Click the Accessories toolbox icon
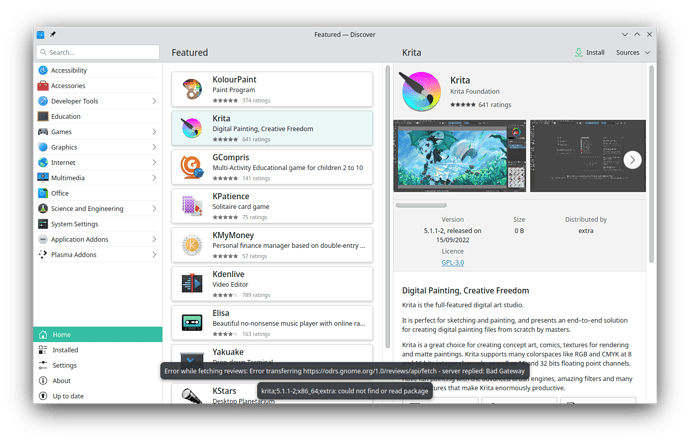 coord(43,86)
